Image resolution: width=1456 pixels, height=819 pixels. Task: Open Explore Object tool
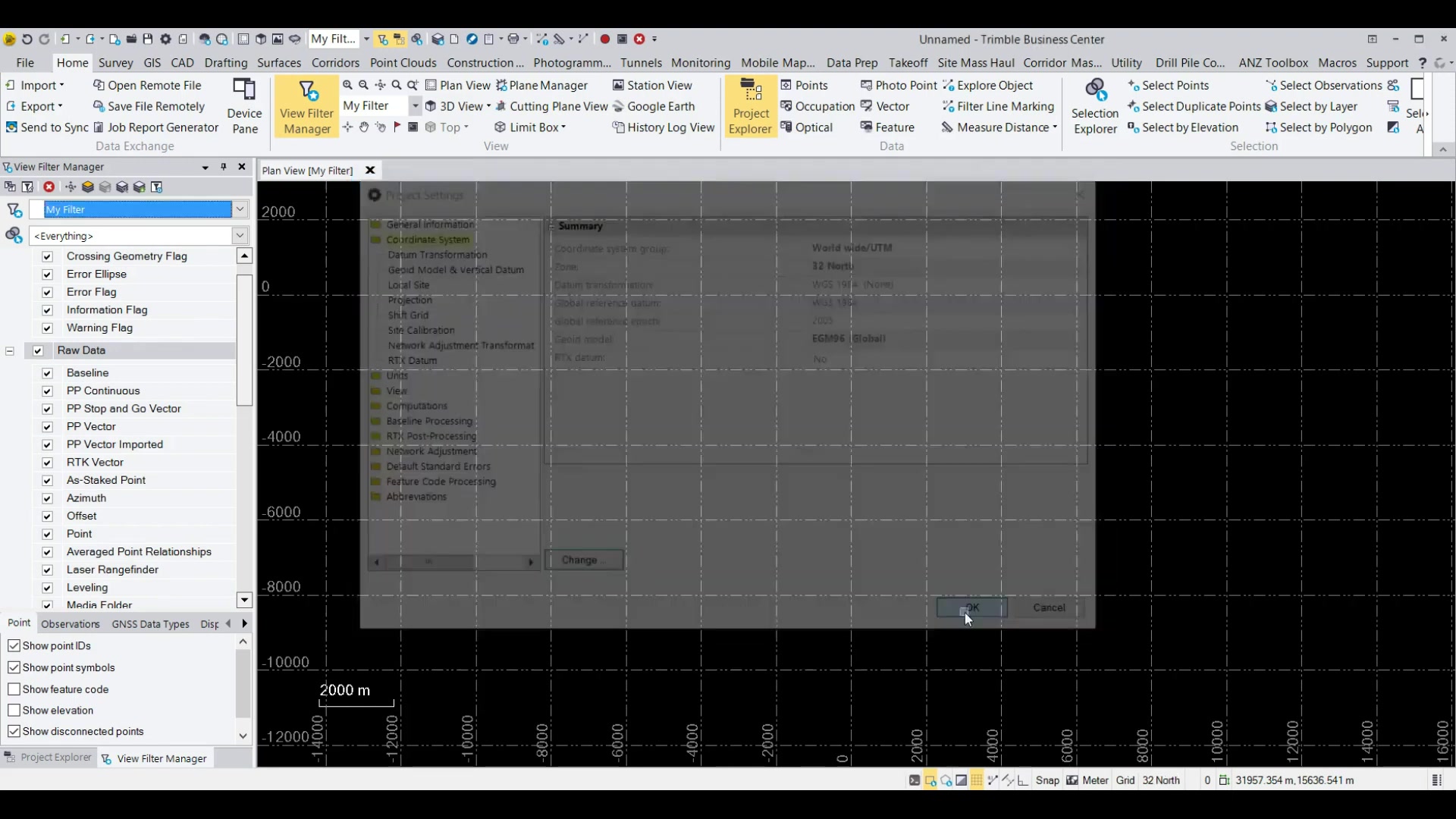tap(987, 86)
